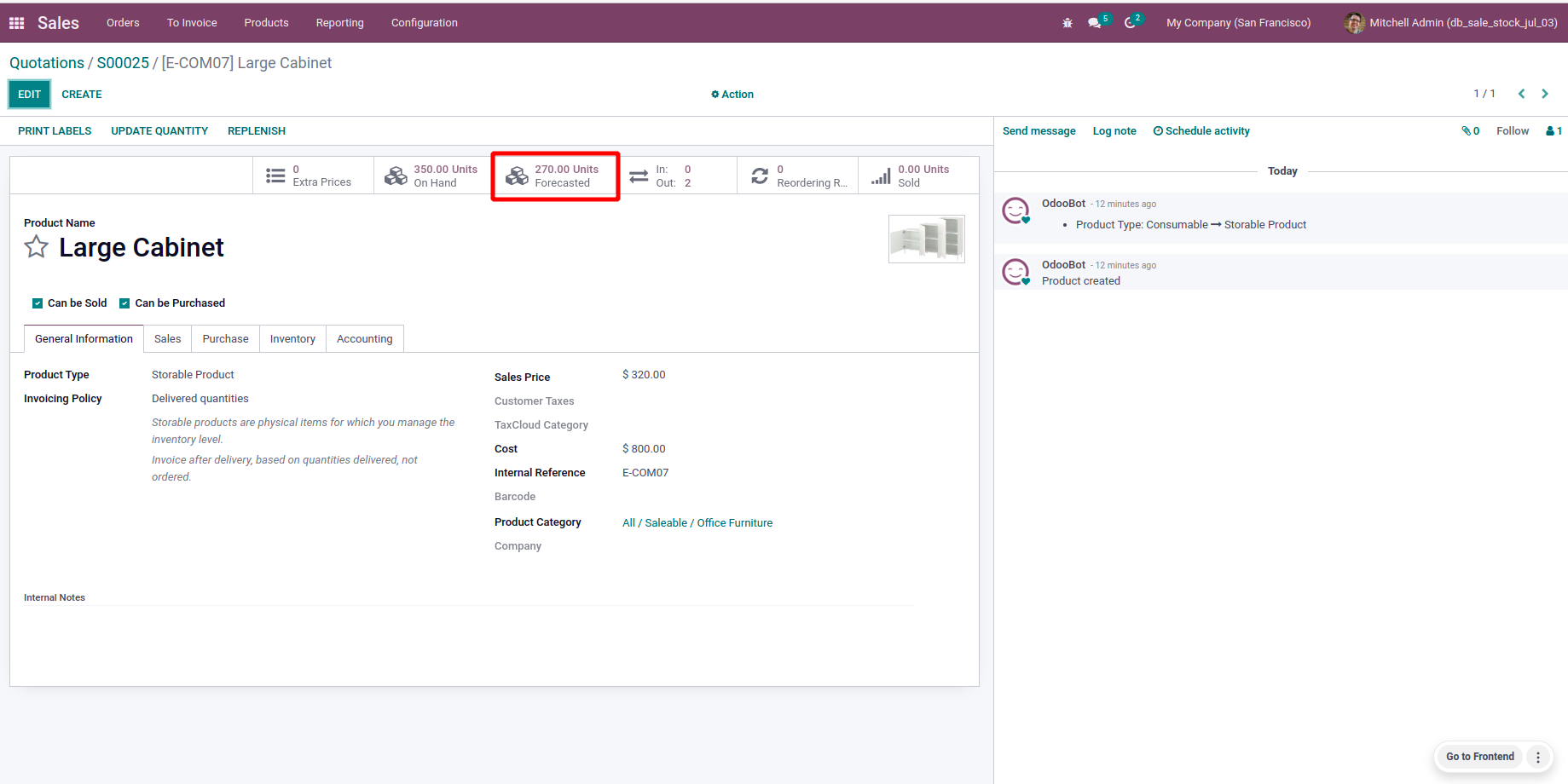Go to next record arrow

[1545, 94]
